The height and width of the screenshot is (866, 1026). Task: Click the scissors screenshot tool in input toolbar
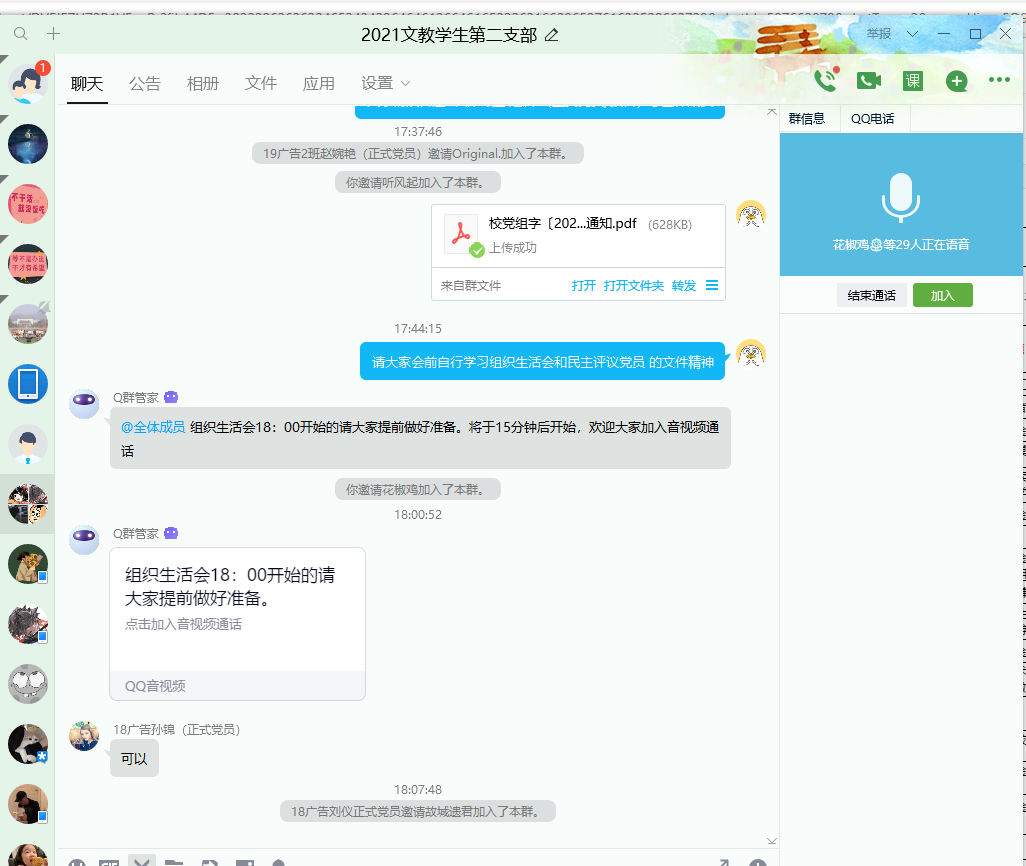142,861
